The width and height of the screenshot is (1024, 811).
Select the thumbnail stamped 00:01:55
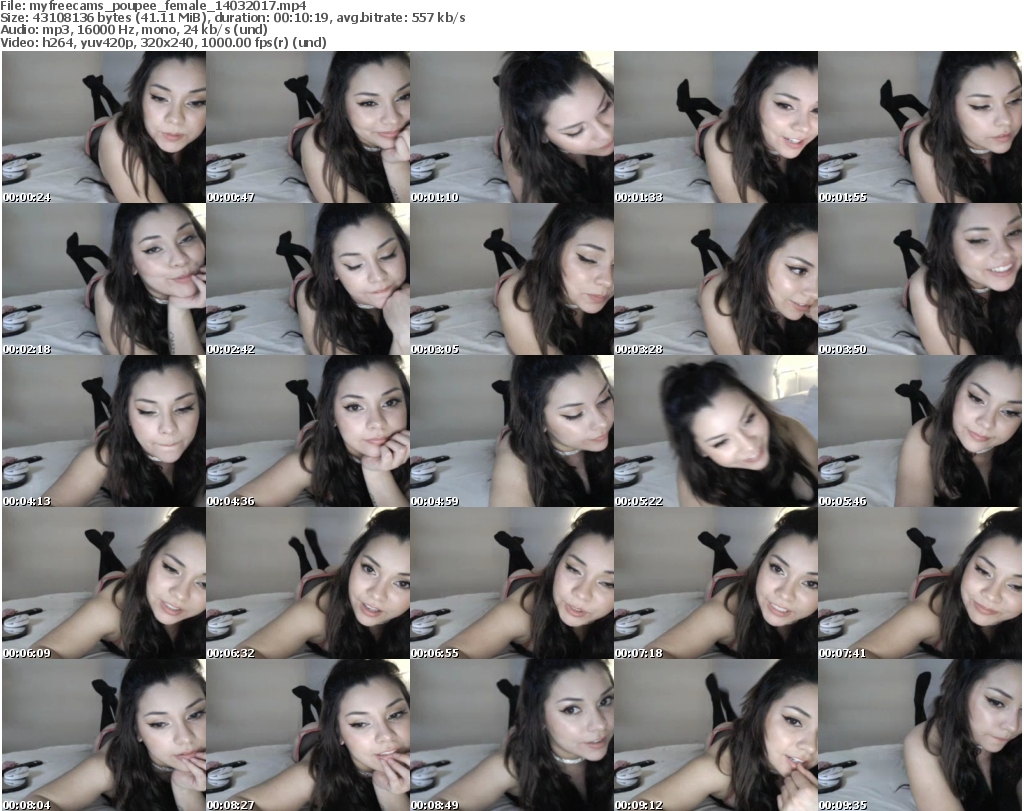click(x=920, y=127)
